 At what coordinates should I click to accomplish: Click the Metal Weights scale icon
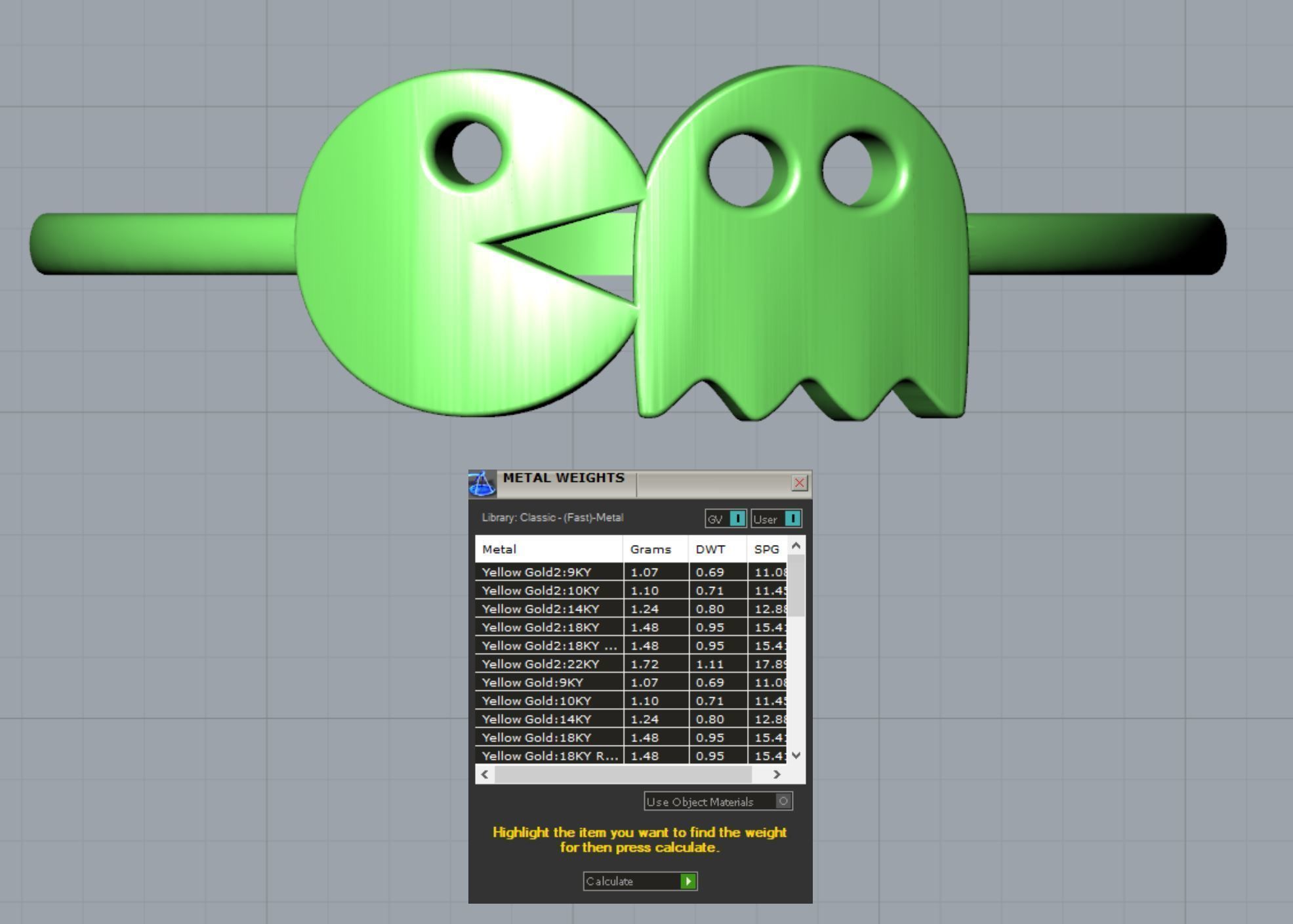(482, 484)
